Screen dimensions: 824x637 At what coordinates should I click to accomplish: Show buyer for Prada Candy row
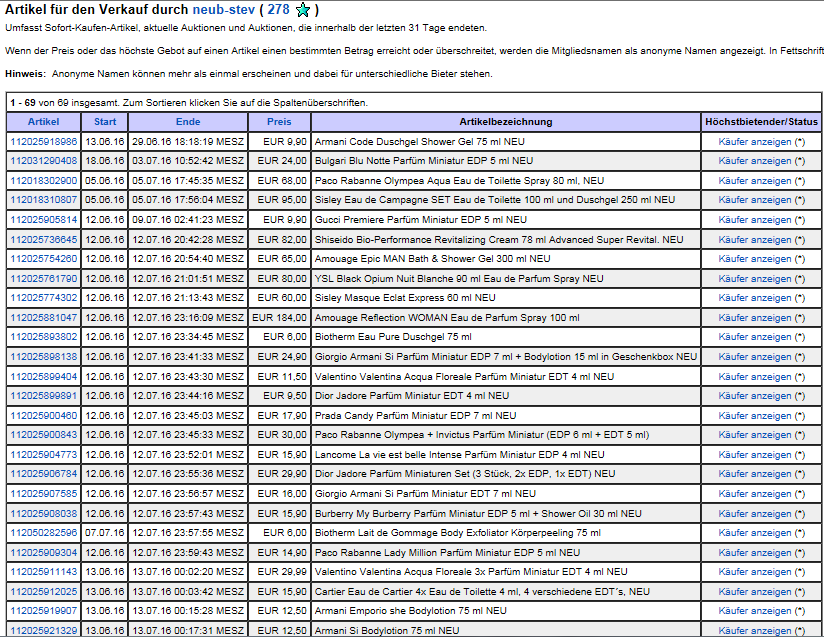click(x=755, y=415)
